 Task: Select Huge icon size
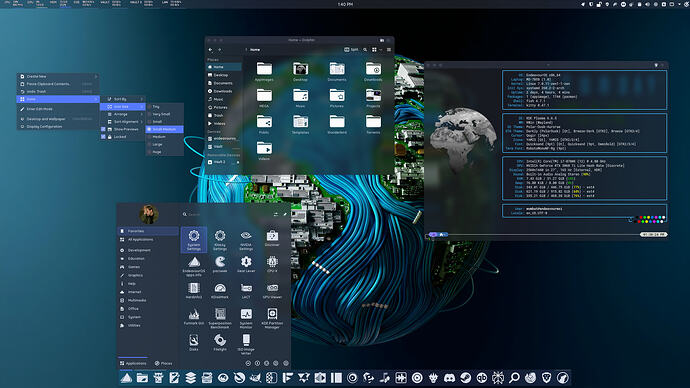coord(165,152)
